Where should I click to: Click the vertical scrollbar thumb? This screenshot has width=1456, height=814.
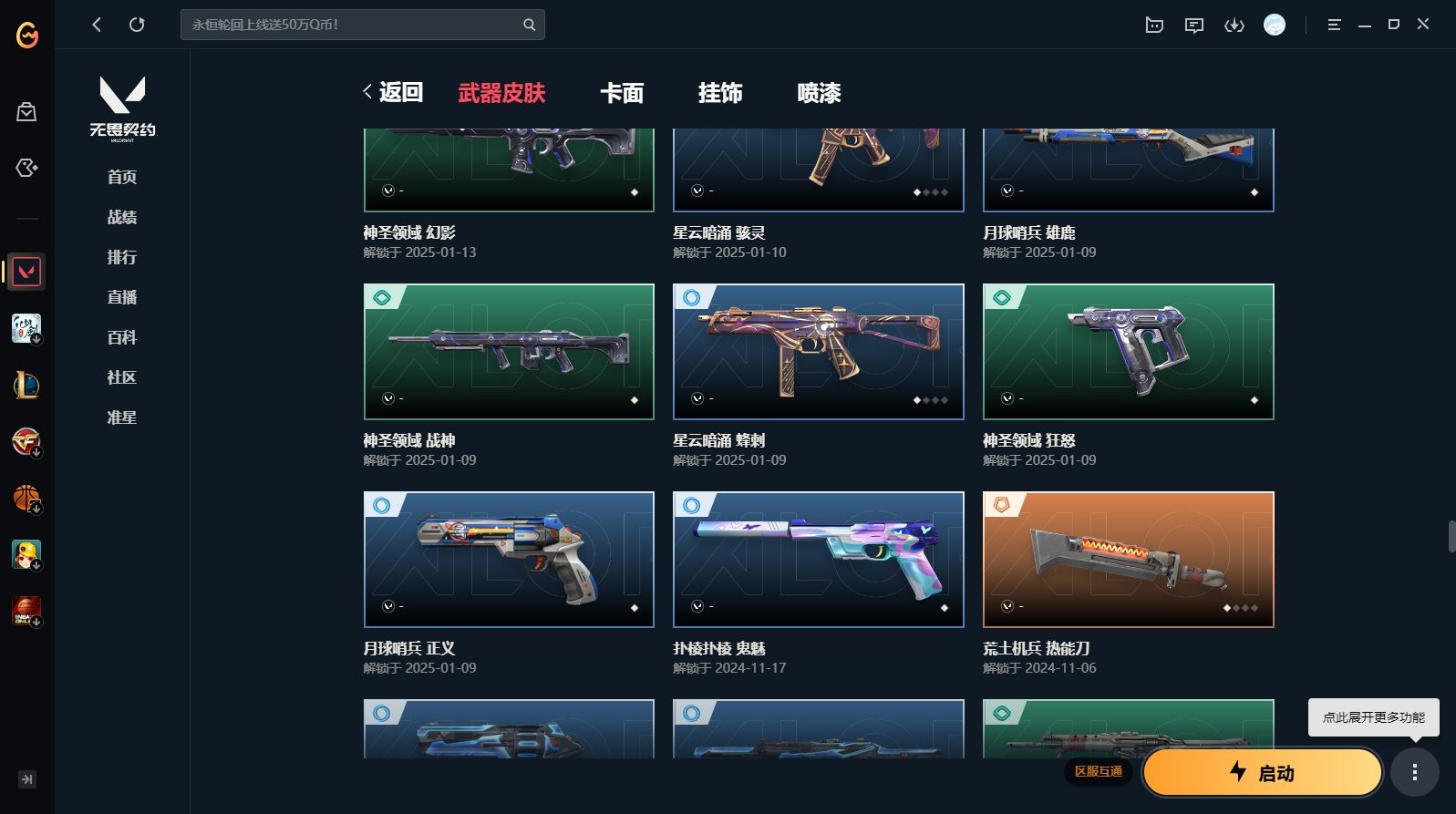[x=1451, y=536]
